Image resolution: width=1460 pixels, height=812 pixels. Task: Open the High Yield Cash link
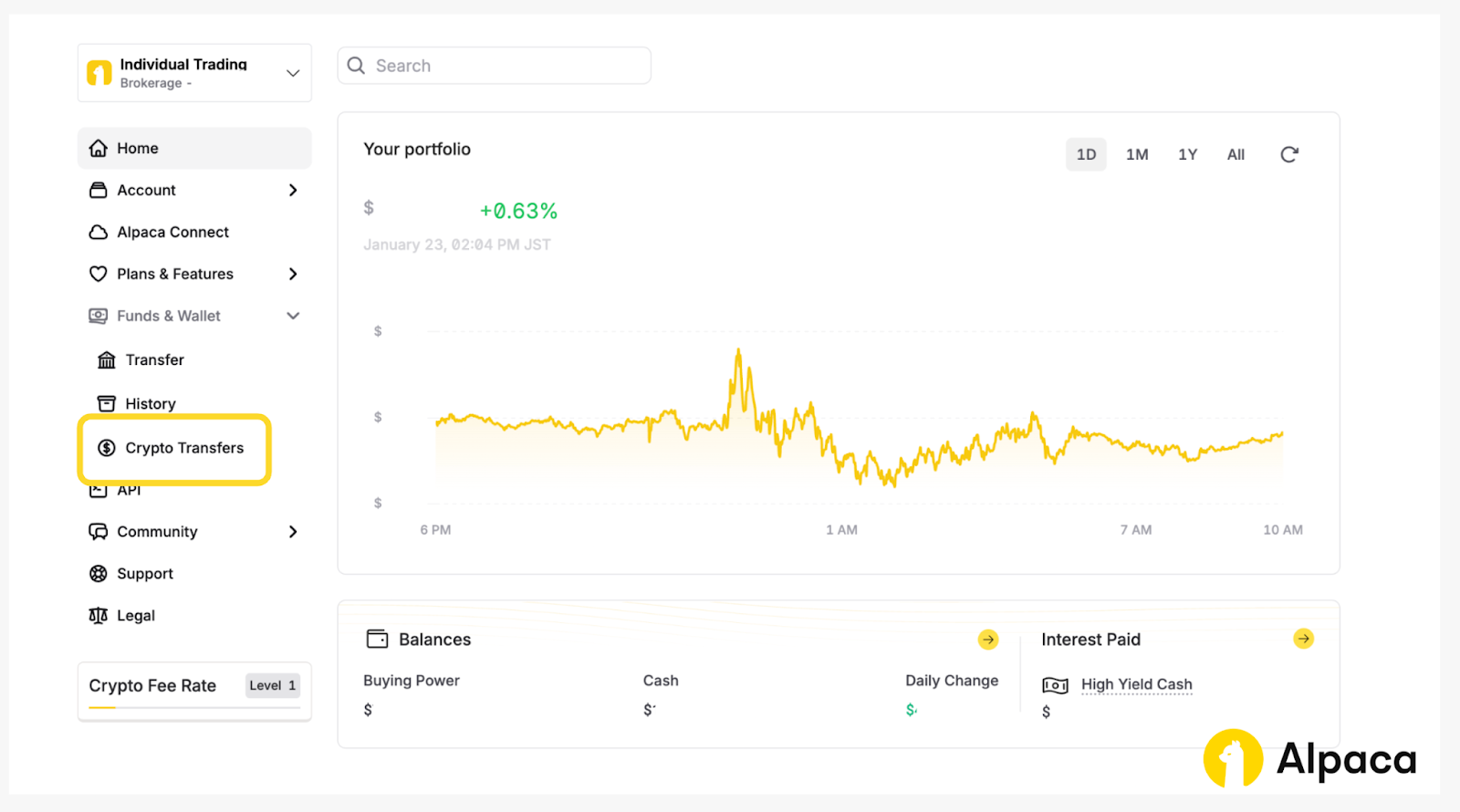tap(1136, 684)
